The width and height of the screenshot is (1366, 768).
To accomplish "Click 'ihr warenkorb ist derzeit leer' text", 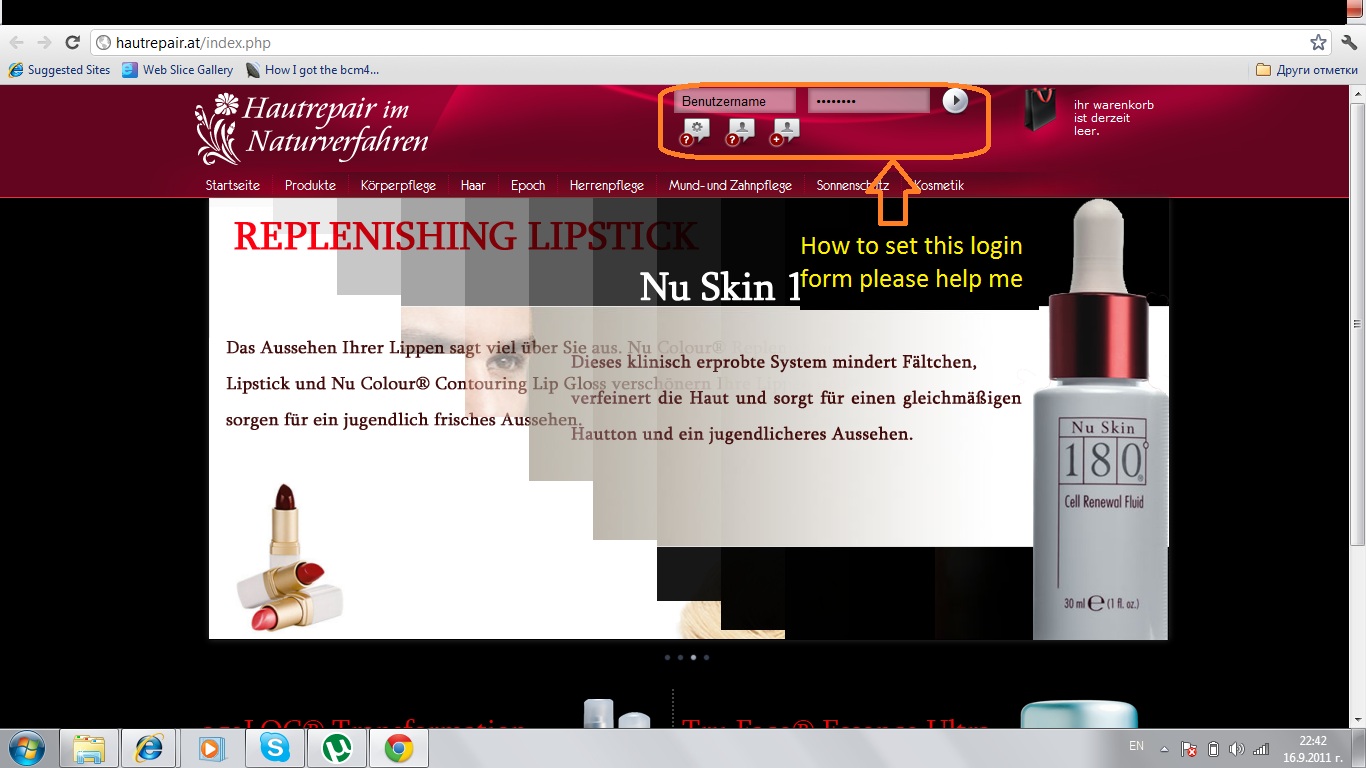I will [x=1113, y=118].
